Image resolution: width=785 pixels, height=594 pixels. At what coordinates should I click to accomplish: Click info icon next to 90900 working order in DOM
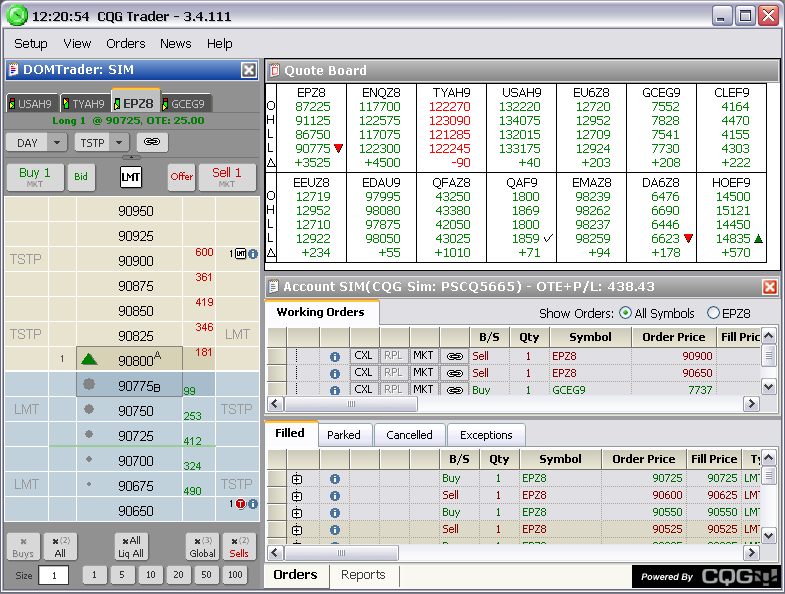pos(253,254)
